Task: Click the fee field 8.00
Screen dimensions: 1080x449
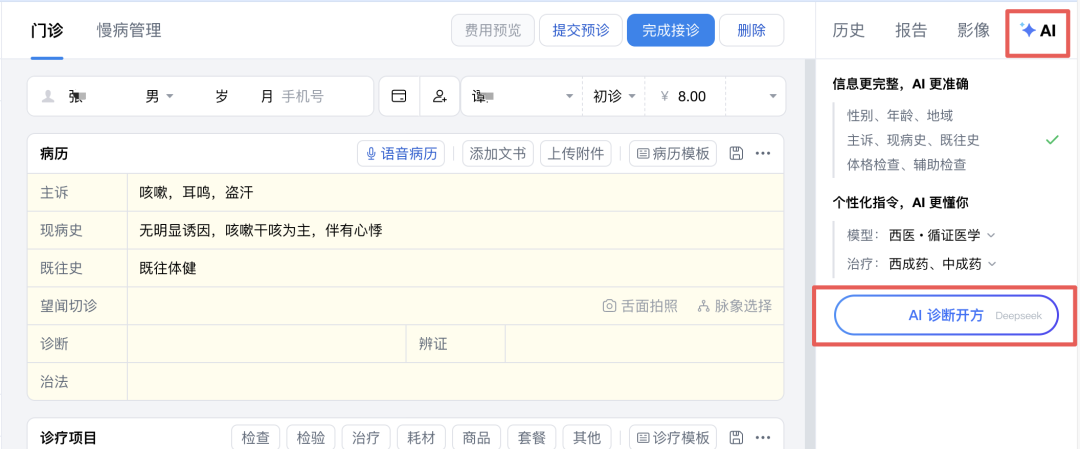Action: [684, 96]
